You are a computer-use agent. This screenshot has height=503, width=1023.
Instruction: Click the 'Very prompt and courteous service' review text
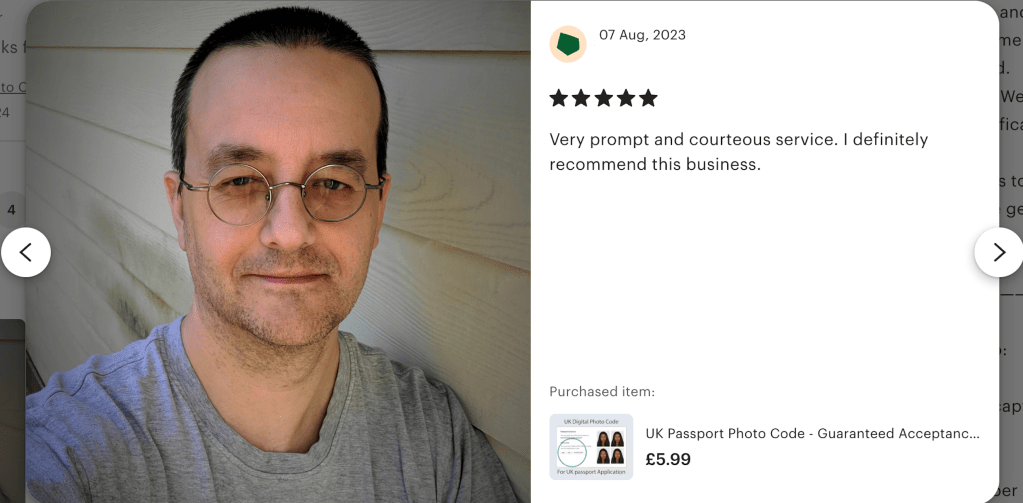tap(739, 140)
